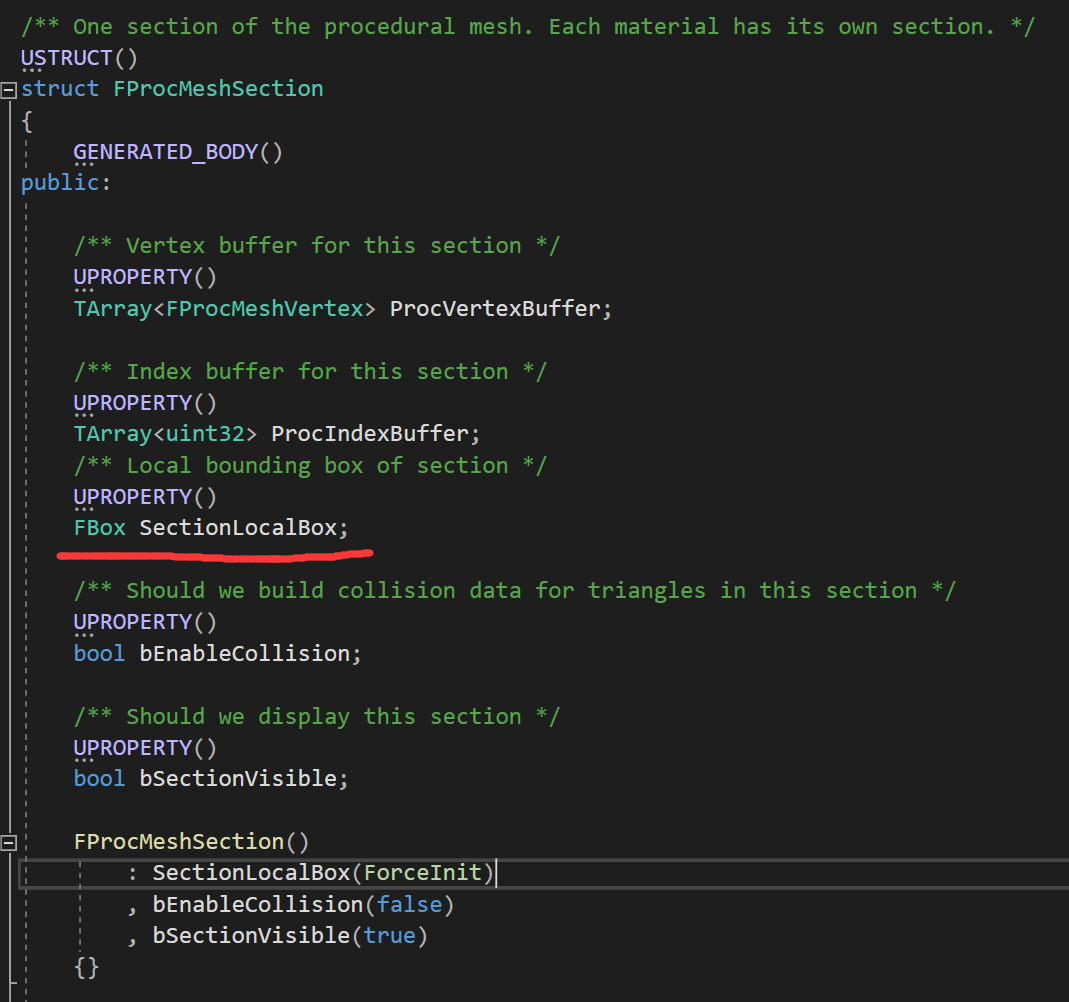Click the 'Local bounding box of section' comment
The height and width of the screenshot is (1002, 1069).
tap(310, 466)
